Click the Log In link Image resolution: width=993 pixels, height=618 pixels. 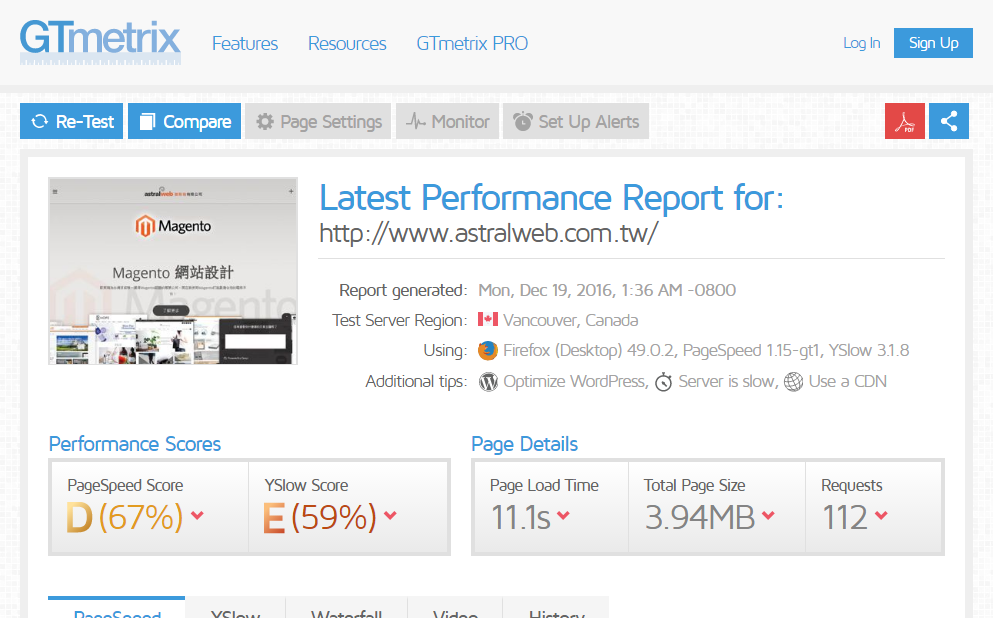click(861, 43)
